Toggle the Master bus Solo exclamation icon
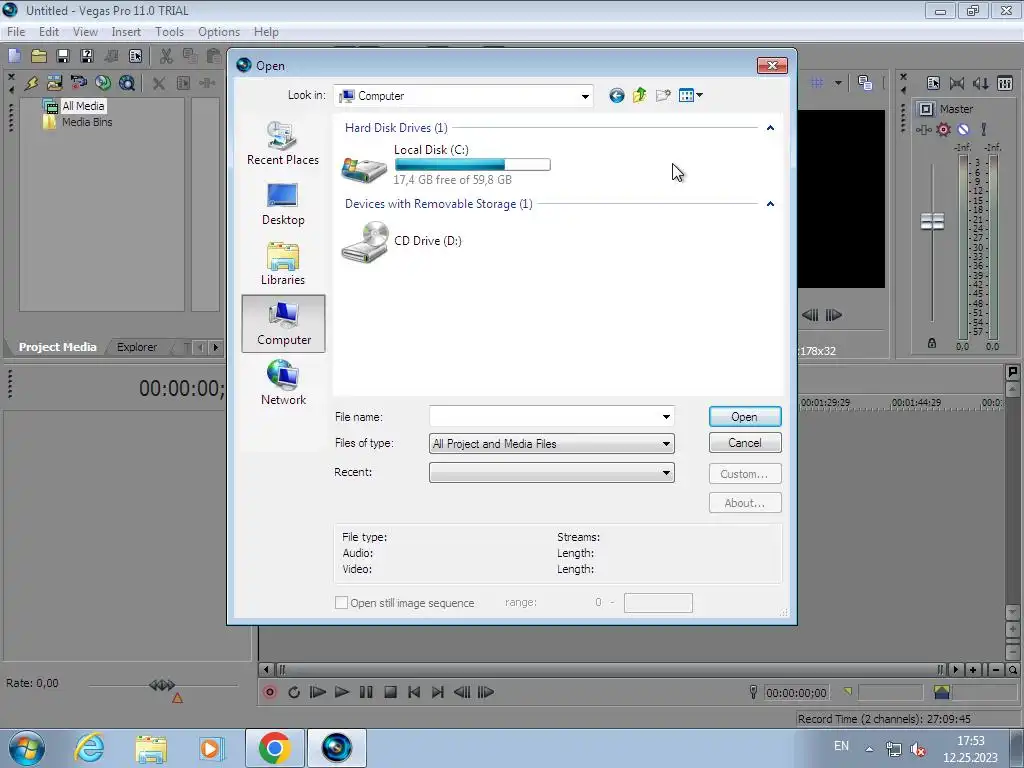The height and width of the screenshot is (768, 1024). (x=984, y=129)
